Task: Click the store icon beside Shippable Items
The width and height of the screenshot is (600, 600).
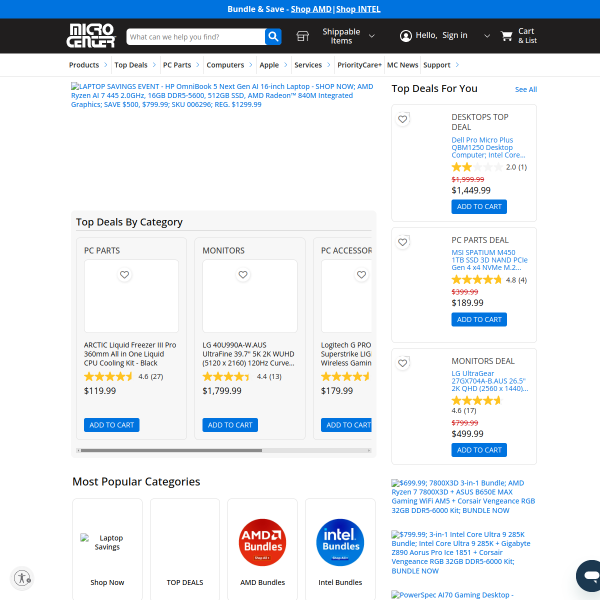Action: [302, 36]
